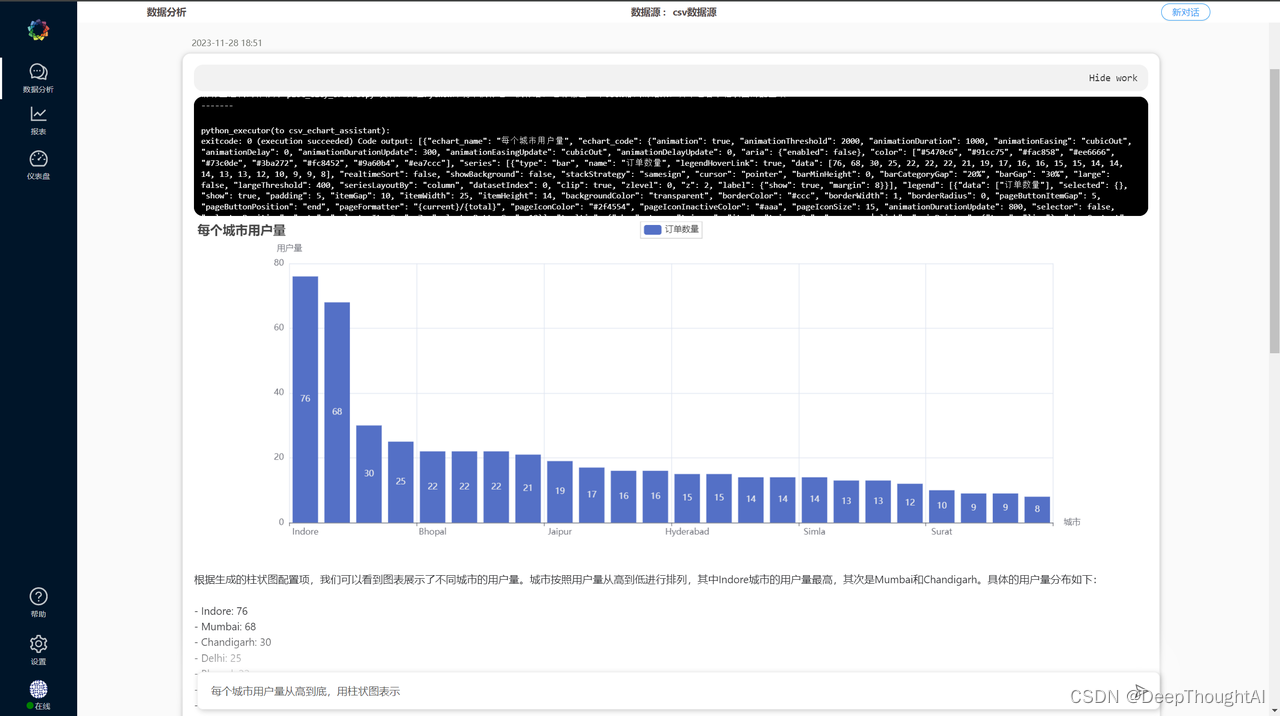Click the '- Mumbai: 68' list line
This screenshot has height=716, width=1280.
tap(225, 627)
